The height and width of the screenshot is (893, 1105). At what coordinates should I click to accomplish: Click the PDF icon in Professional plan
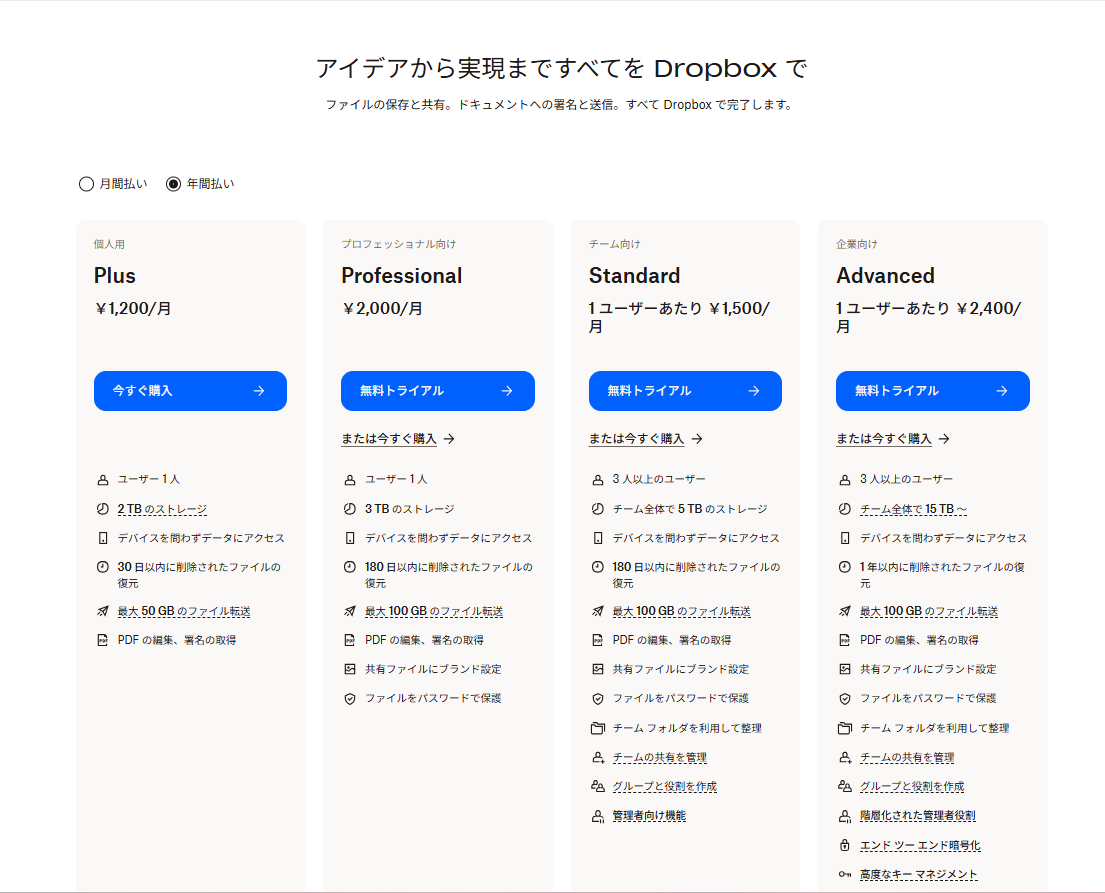(350, 640)
